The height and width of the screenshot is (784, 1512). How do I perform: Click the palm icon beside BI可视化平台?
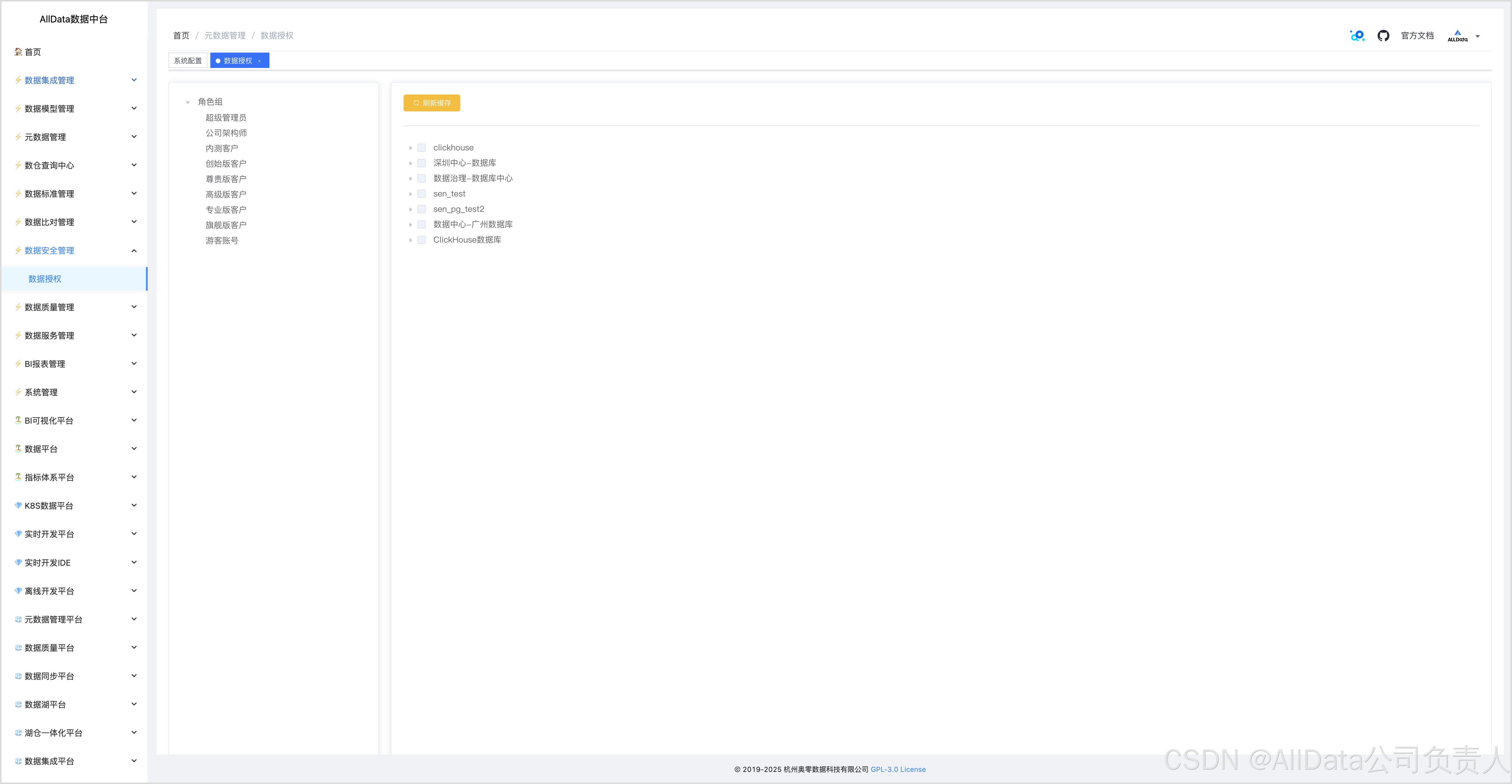click(x=18, y=420)
